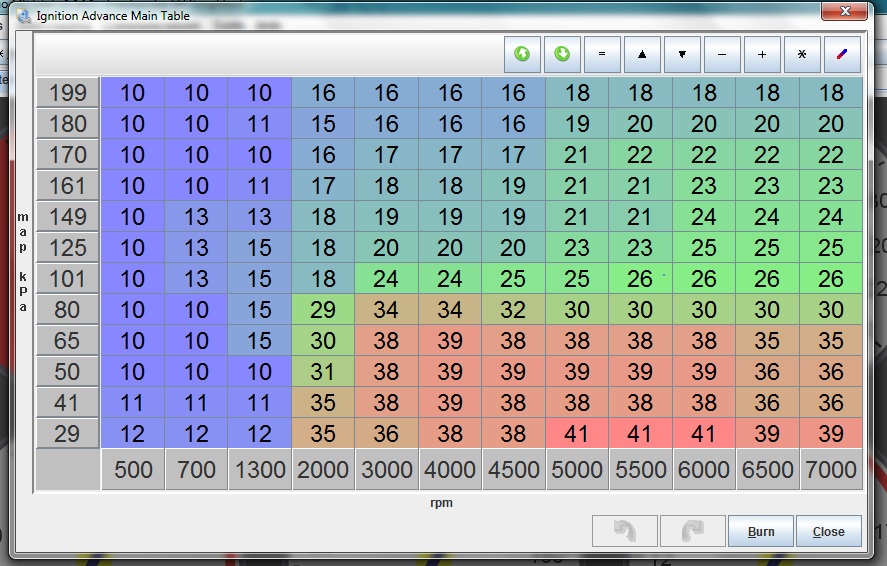Select the 5000 rpm column header
This screenshot has width=887, height=566.
click(577, 469)
